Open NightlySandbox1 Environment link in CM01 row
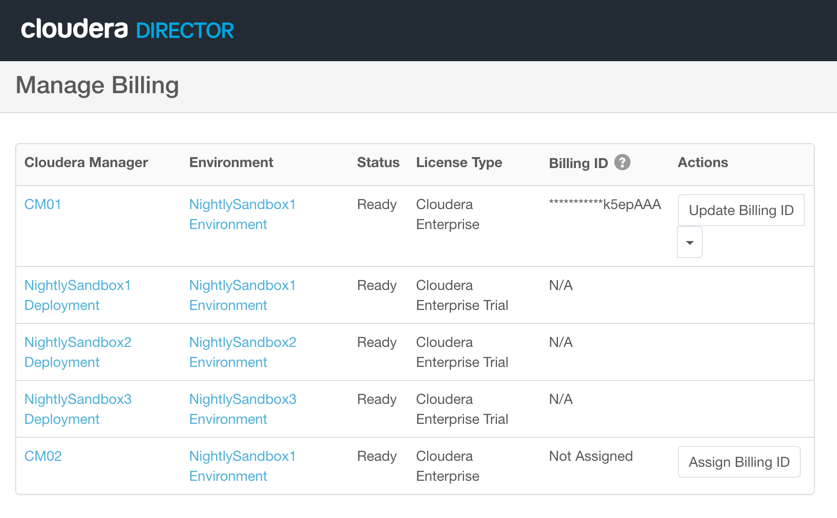 click(x=242, y=214)
